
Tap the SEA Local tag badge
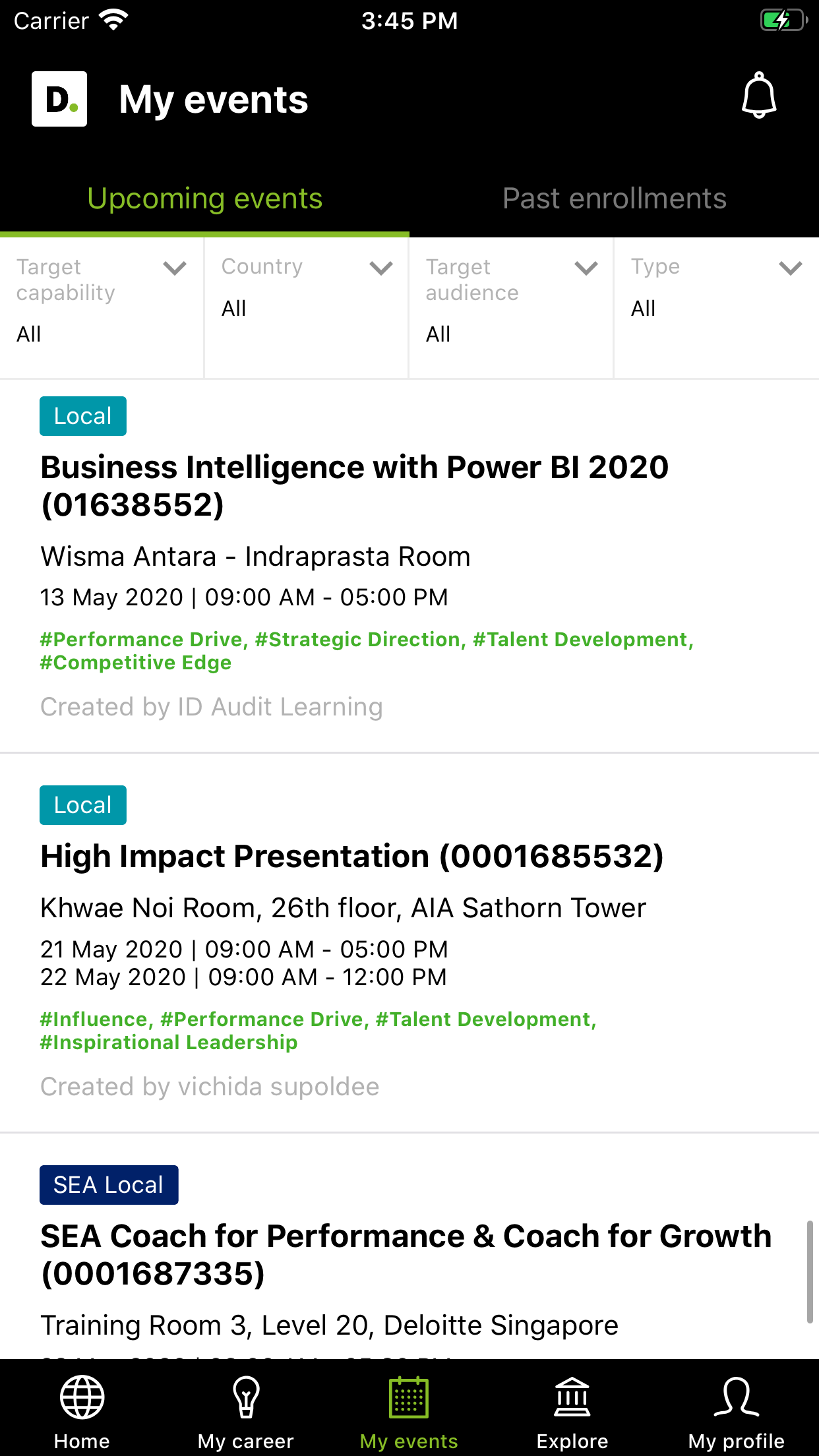click(x=109, y=1185)
